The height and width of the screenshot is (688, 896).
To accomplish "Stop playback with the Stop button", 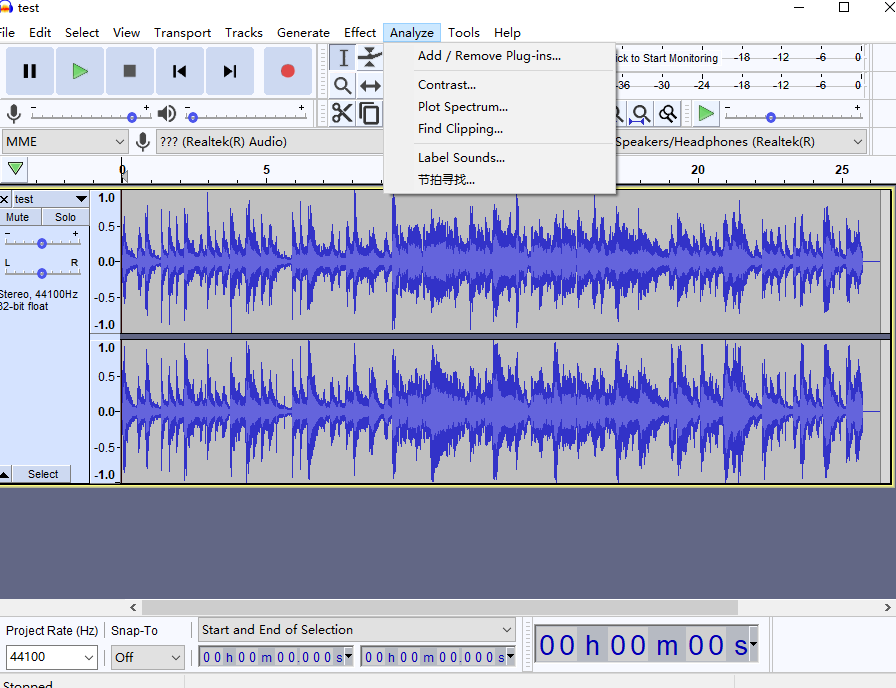I will (130, 71).
